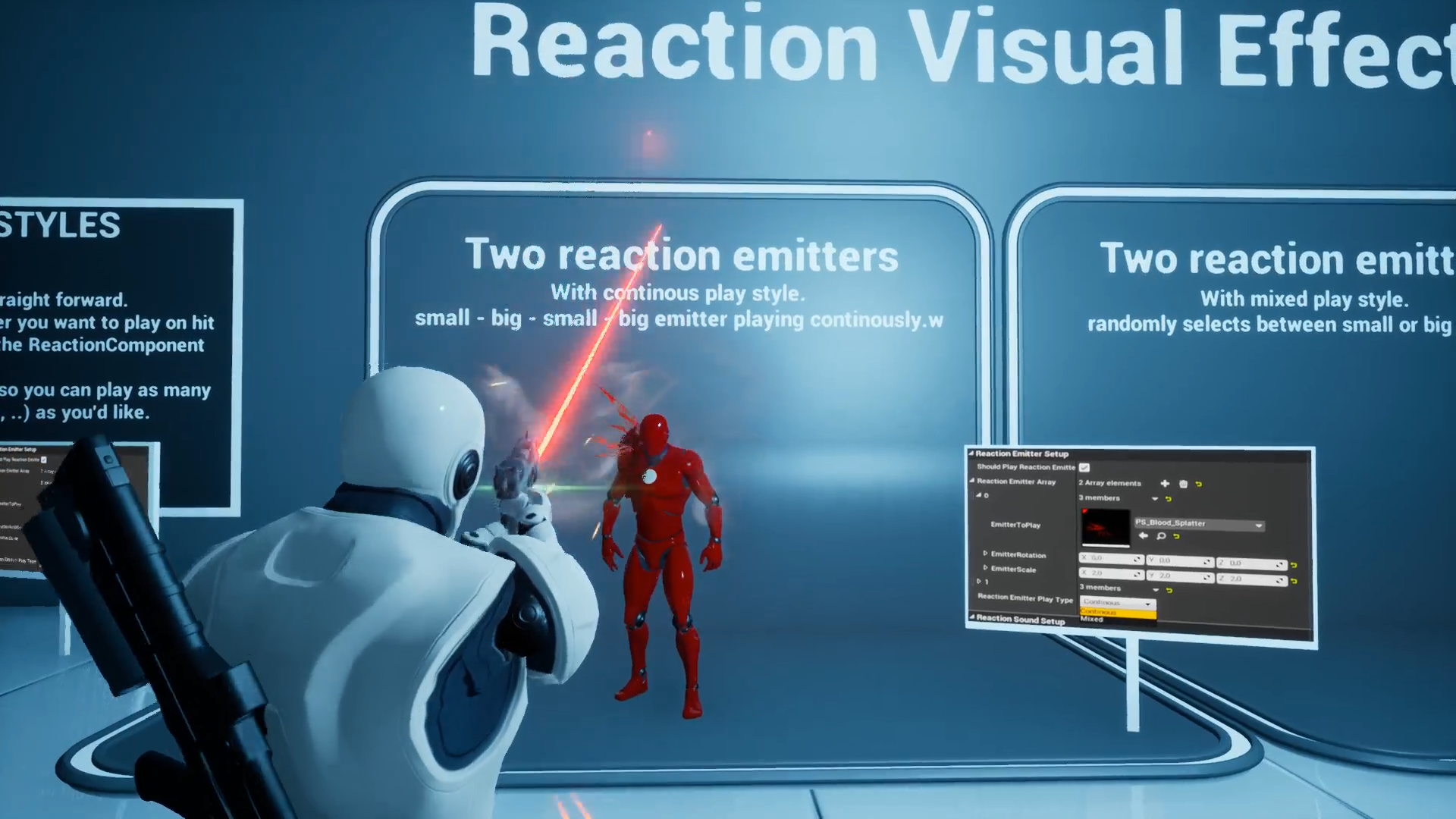Click the EmitterToPlay label
This screenshot has width=1456, height=819.
[1015, 525]
